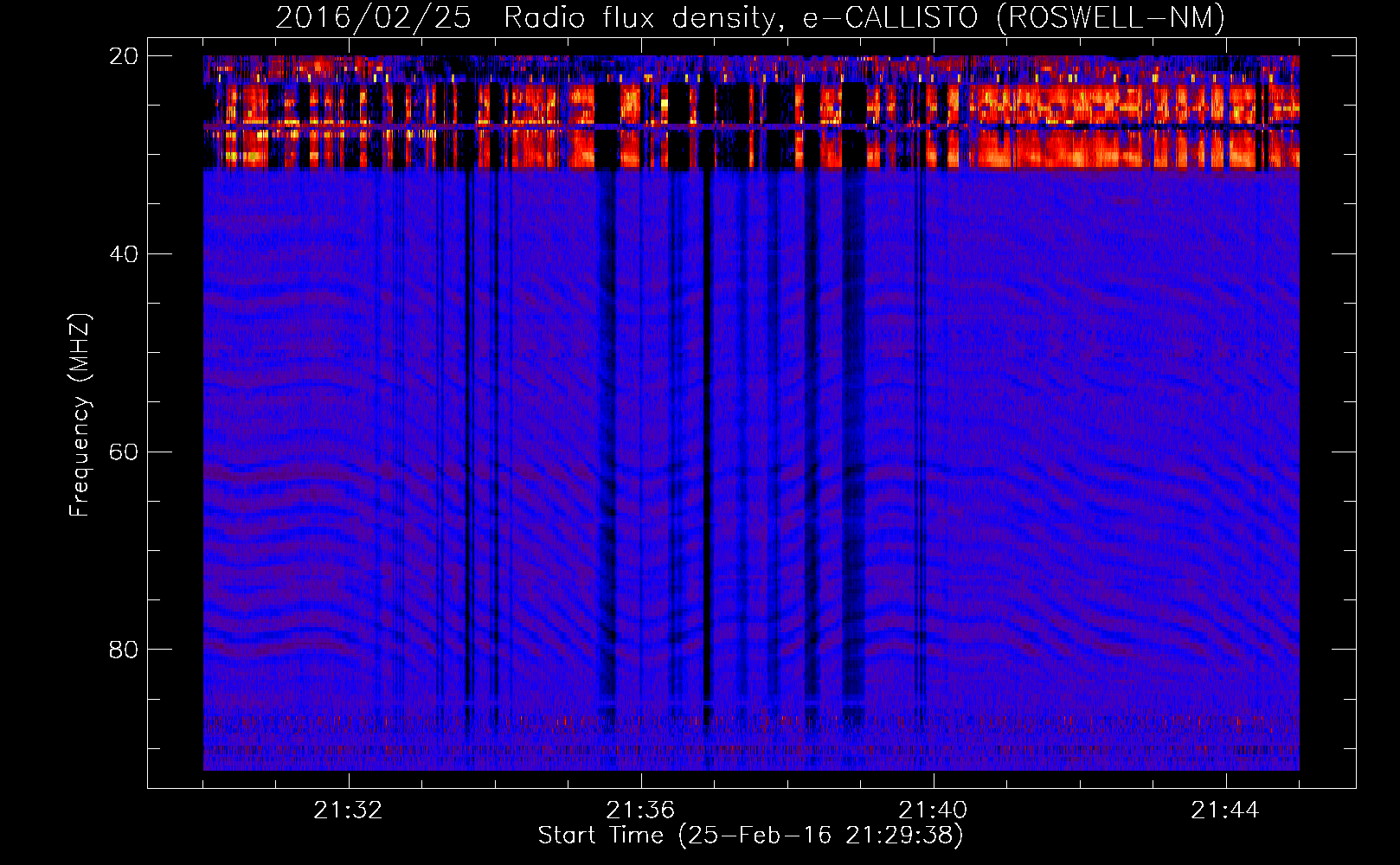Viewport: 1400px width, 865px height.
Task: Click the 'Frequency (MHZ)' y-axis label
Action: [x=80, y=415]
